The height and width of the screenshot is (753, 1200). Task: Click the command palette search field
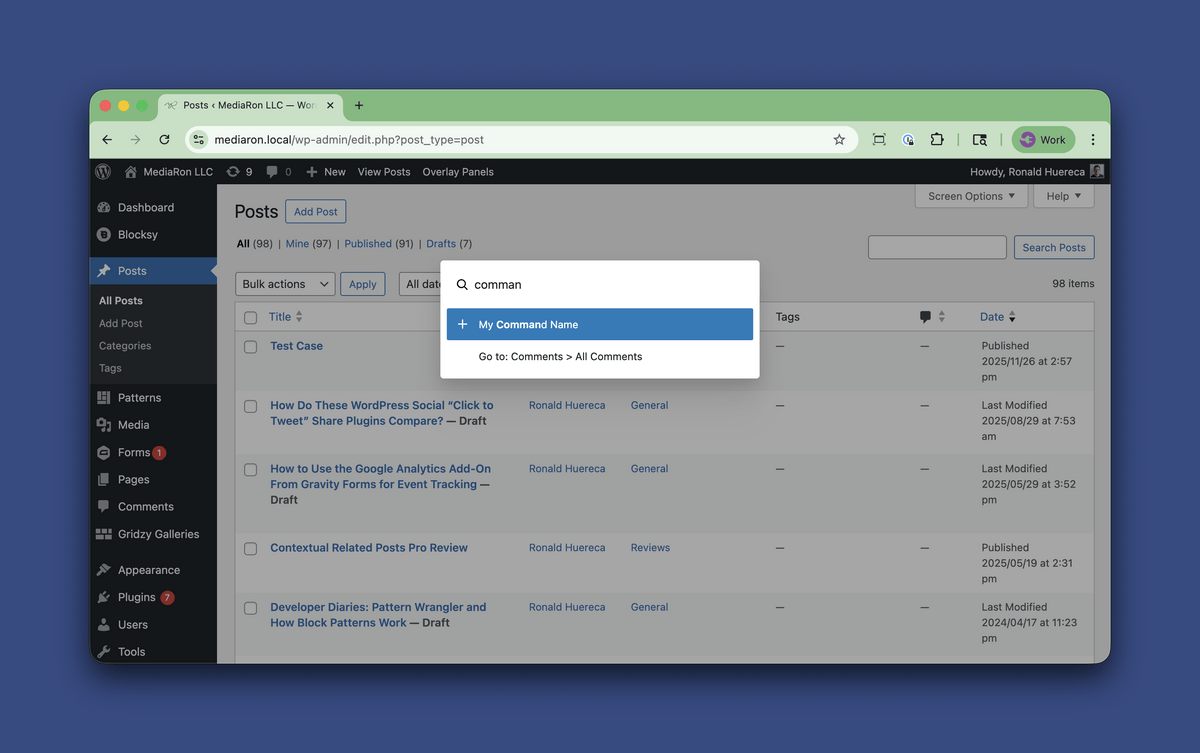coord(610,285)
